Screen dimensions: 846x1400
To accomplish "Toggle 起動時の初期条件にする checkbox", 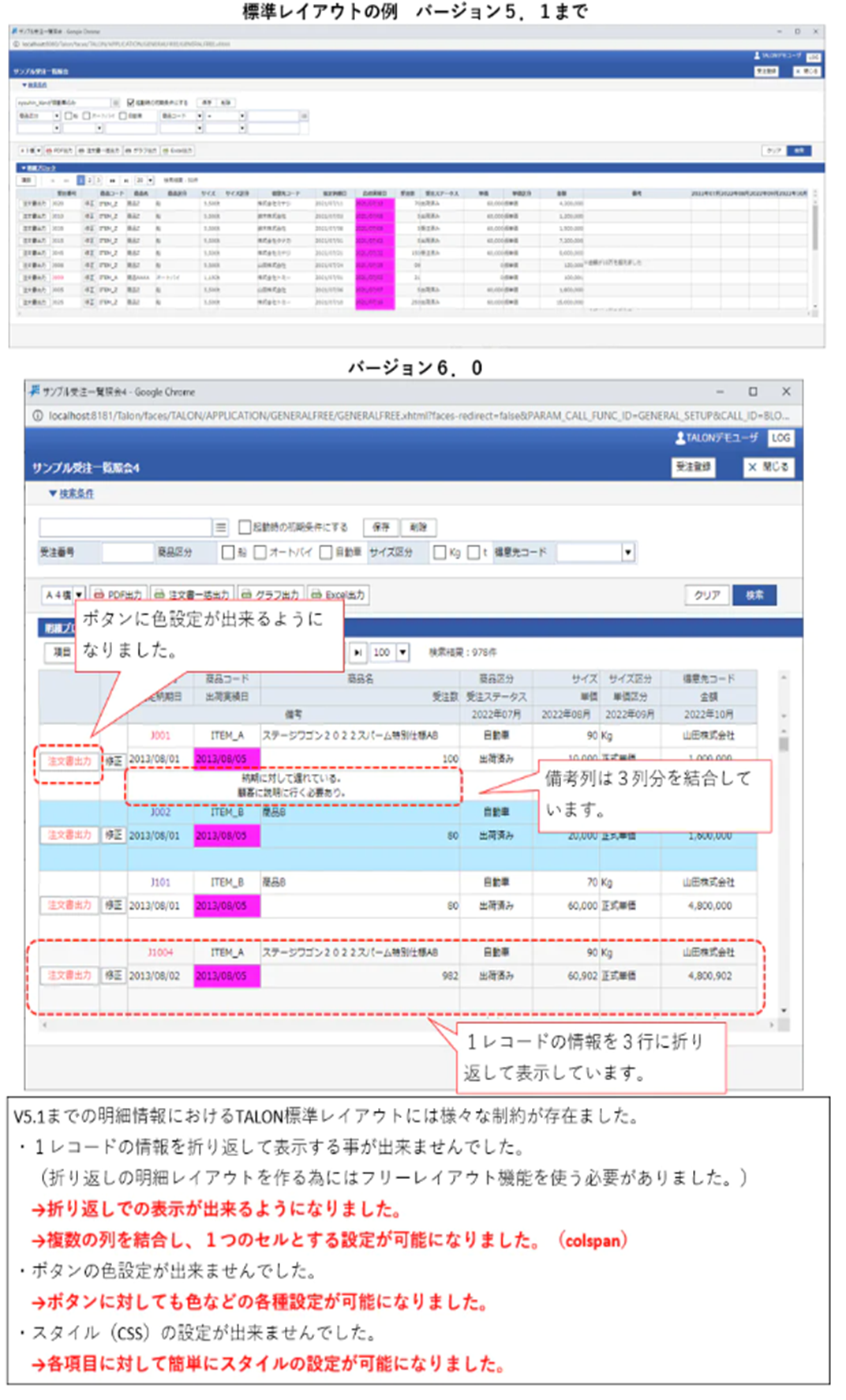I will click(x=245, y=527).
